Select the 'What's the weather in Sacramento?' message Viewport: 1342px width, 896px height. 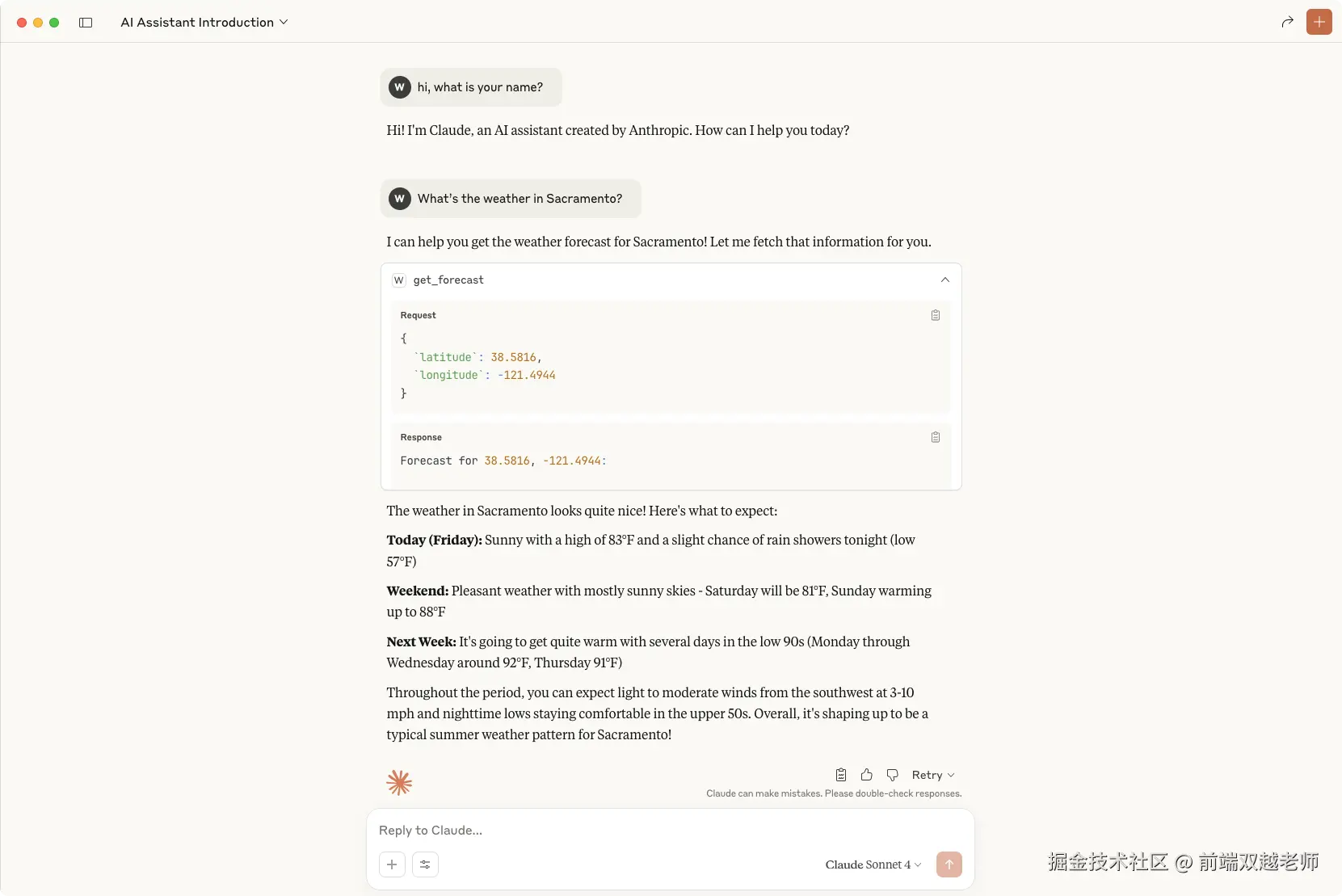click(x=511, y=199)
